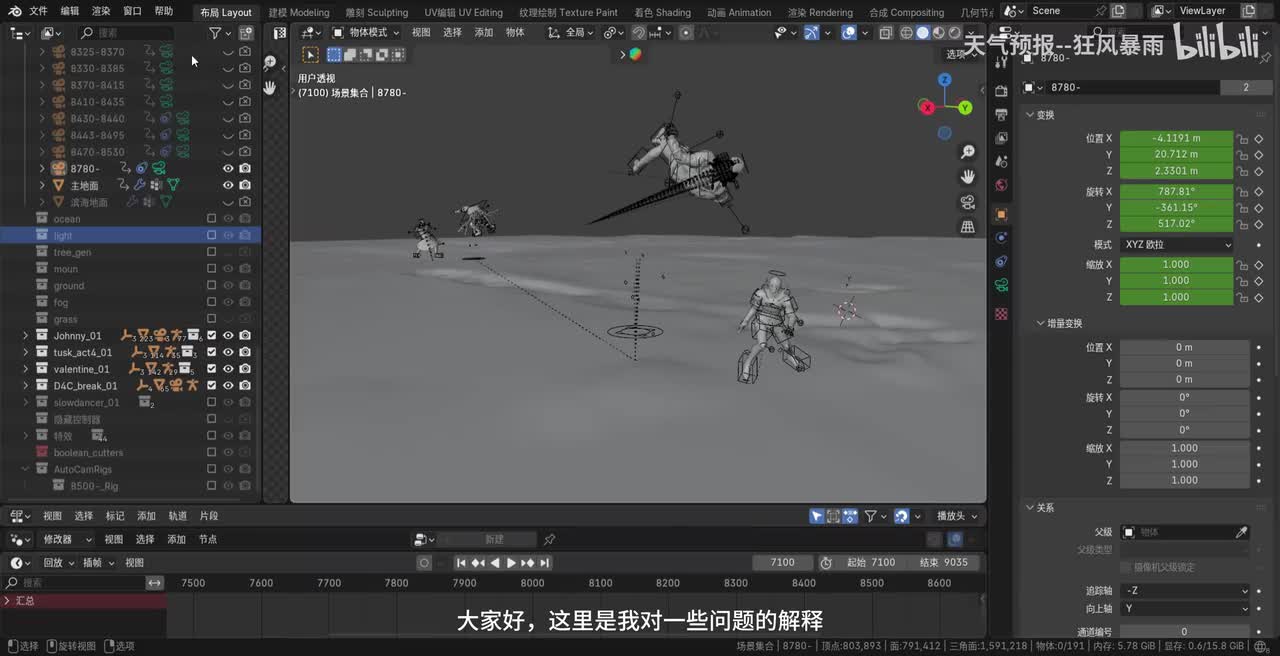Expand the Johnny_01 collection
This screenshot has width=1280, height=656.
(x=26, y=335)
